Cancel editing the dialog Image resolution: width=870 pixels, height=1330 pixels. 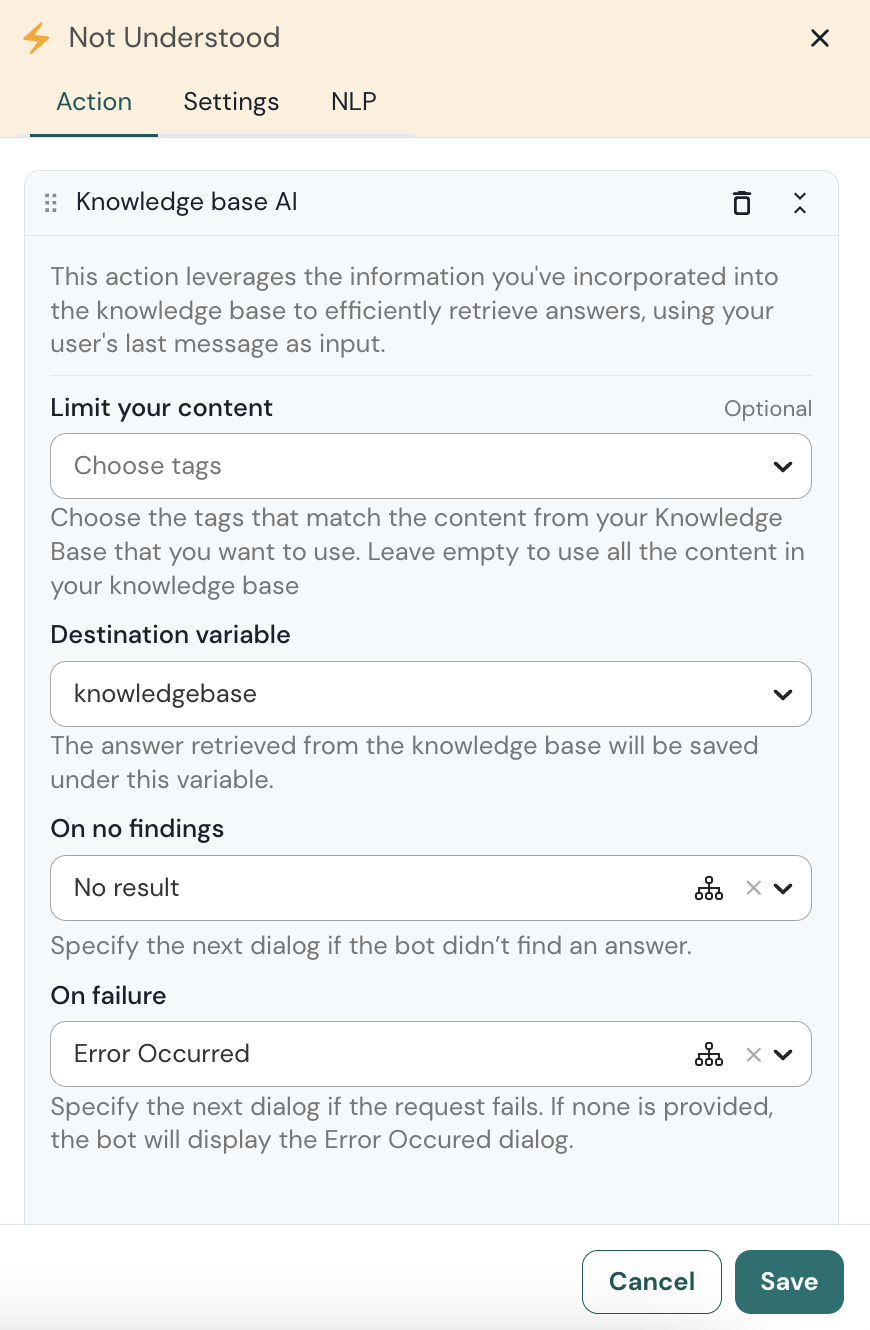point(651,1281)
